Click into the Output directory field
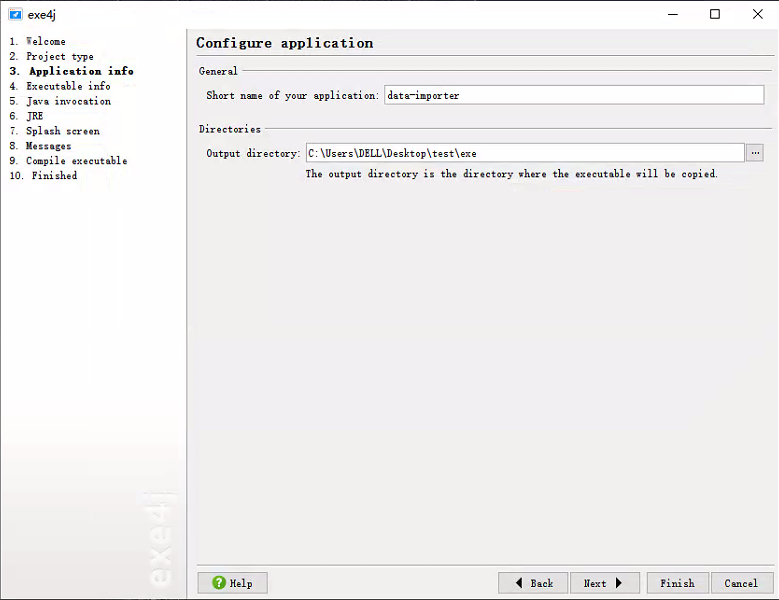779x600 pixels. click(525, 153)
